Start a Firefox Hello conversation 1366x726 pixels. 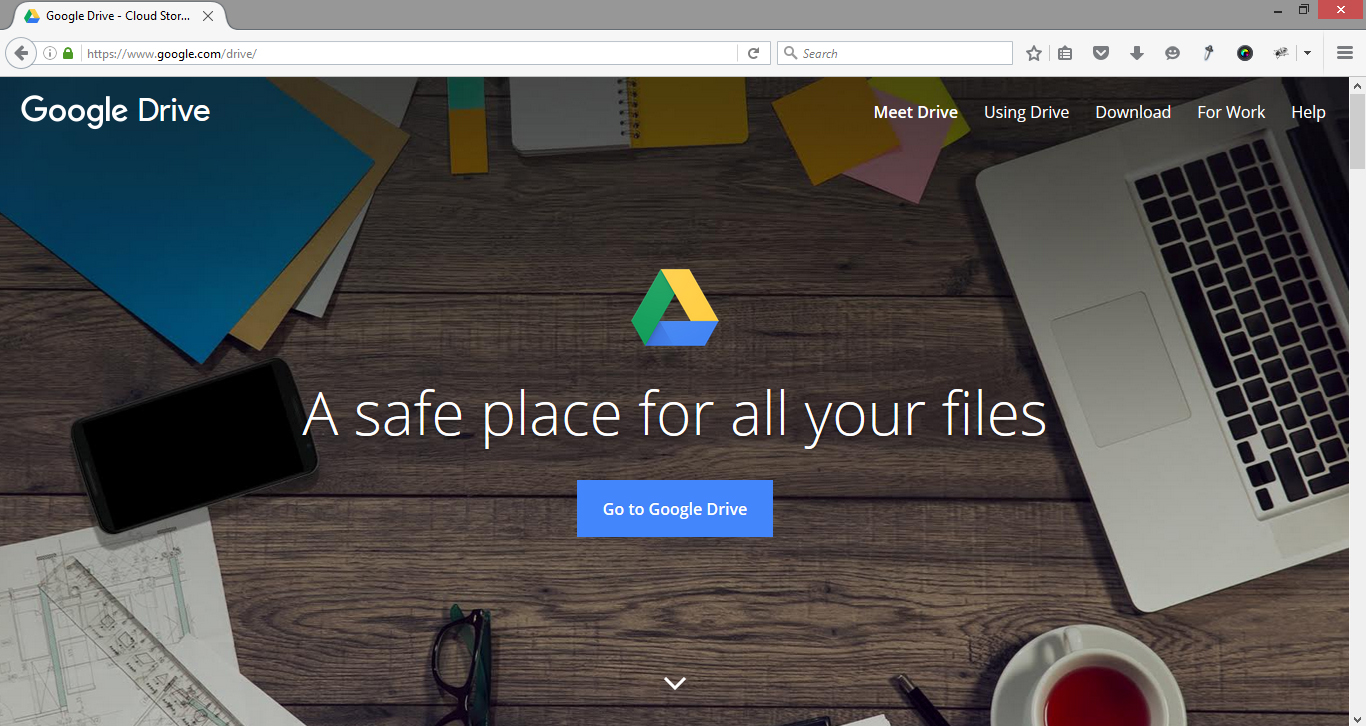[1172, 52]
